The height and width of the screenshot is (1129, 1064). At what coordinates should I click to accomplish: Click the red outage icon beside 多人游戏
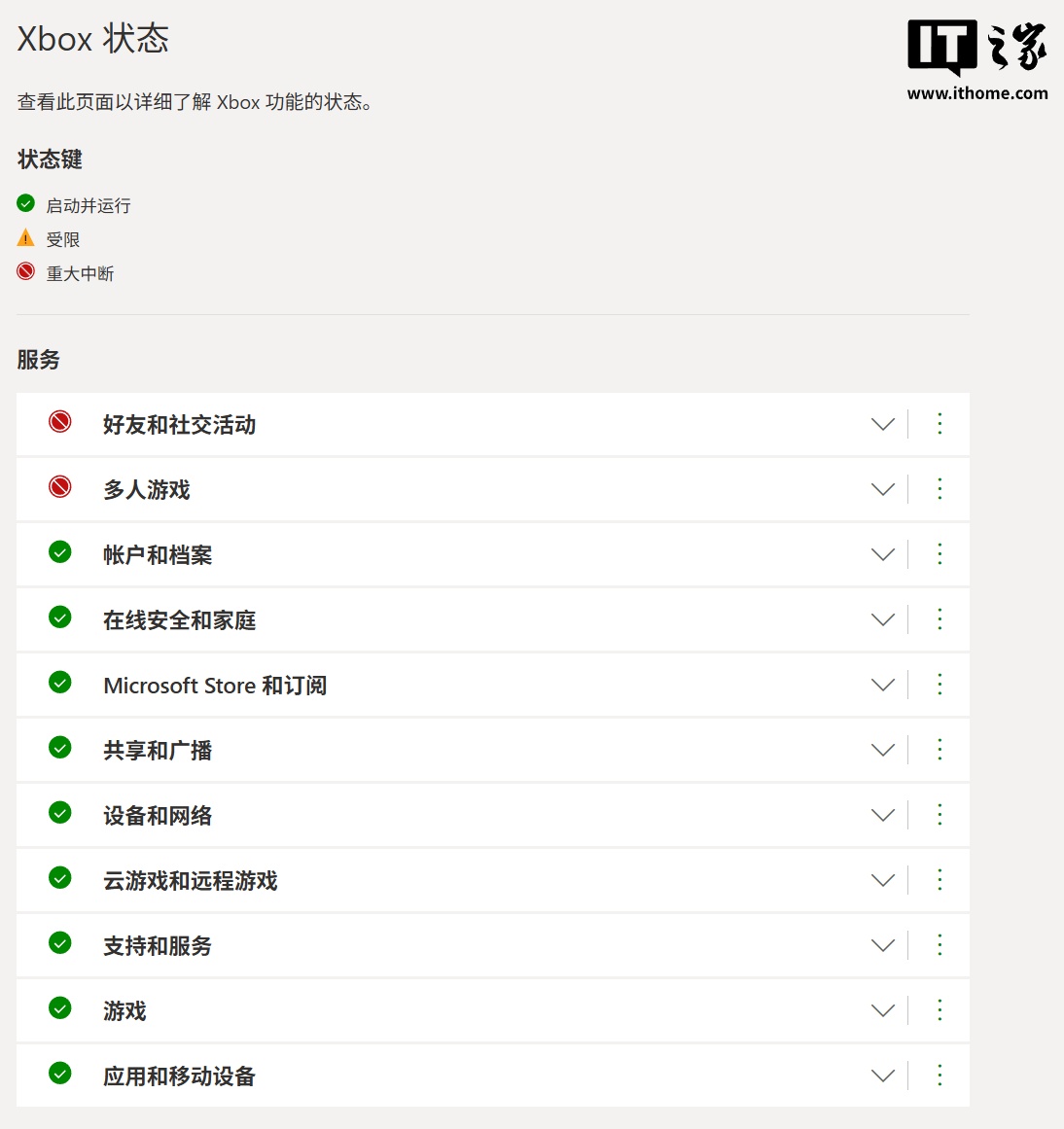click(x=60, y=487)
